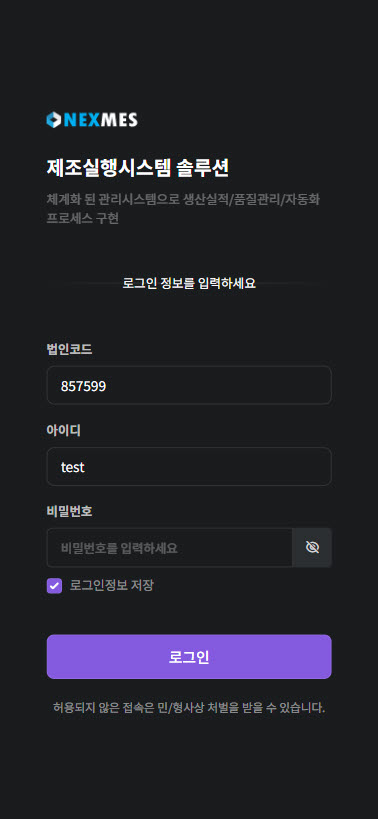Click the blue NEX letters in the logo
This screenshot has height=819, width=378.
click(x=82, y=121)
